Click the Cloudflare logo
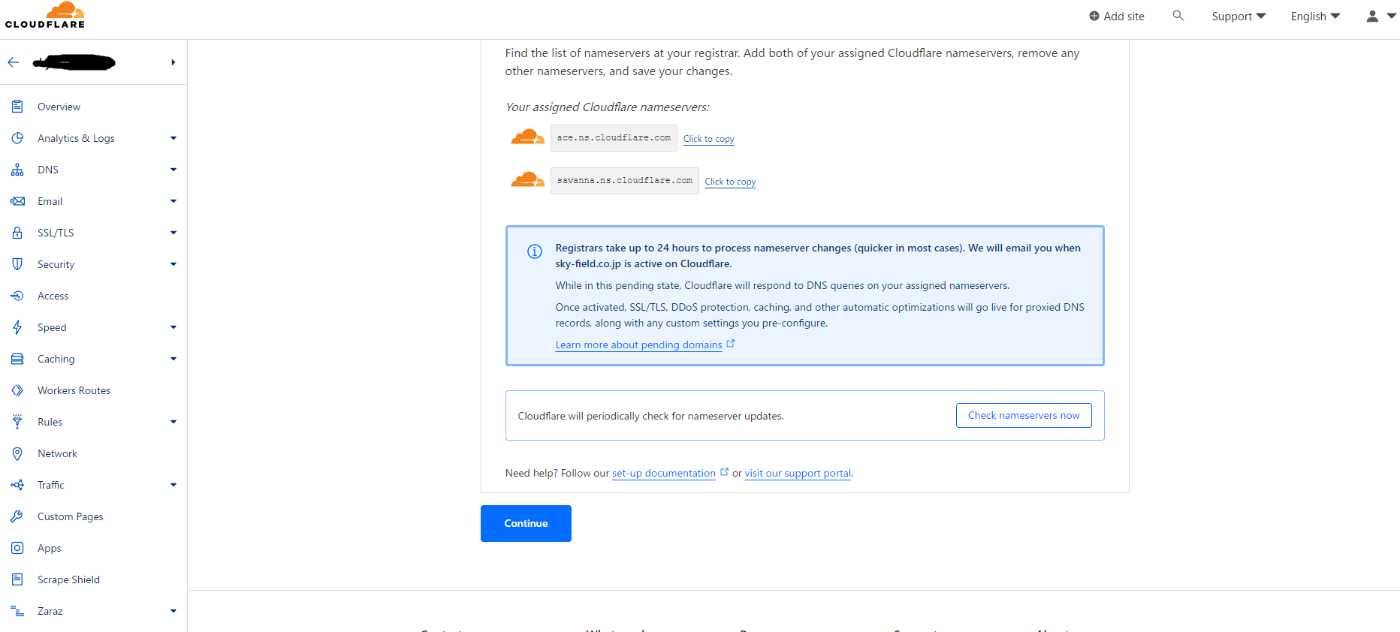This screenshot has width=1400, height=632. click(45, 15)
